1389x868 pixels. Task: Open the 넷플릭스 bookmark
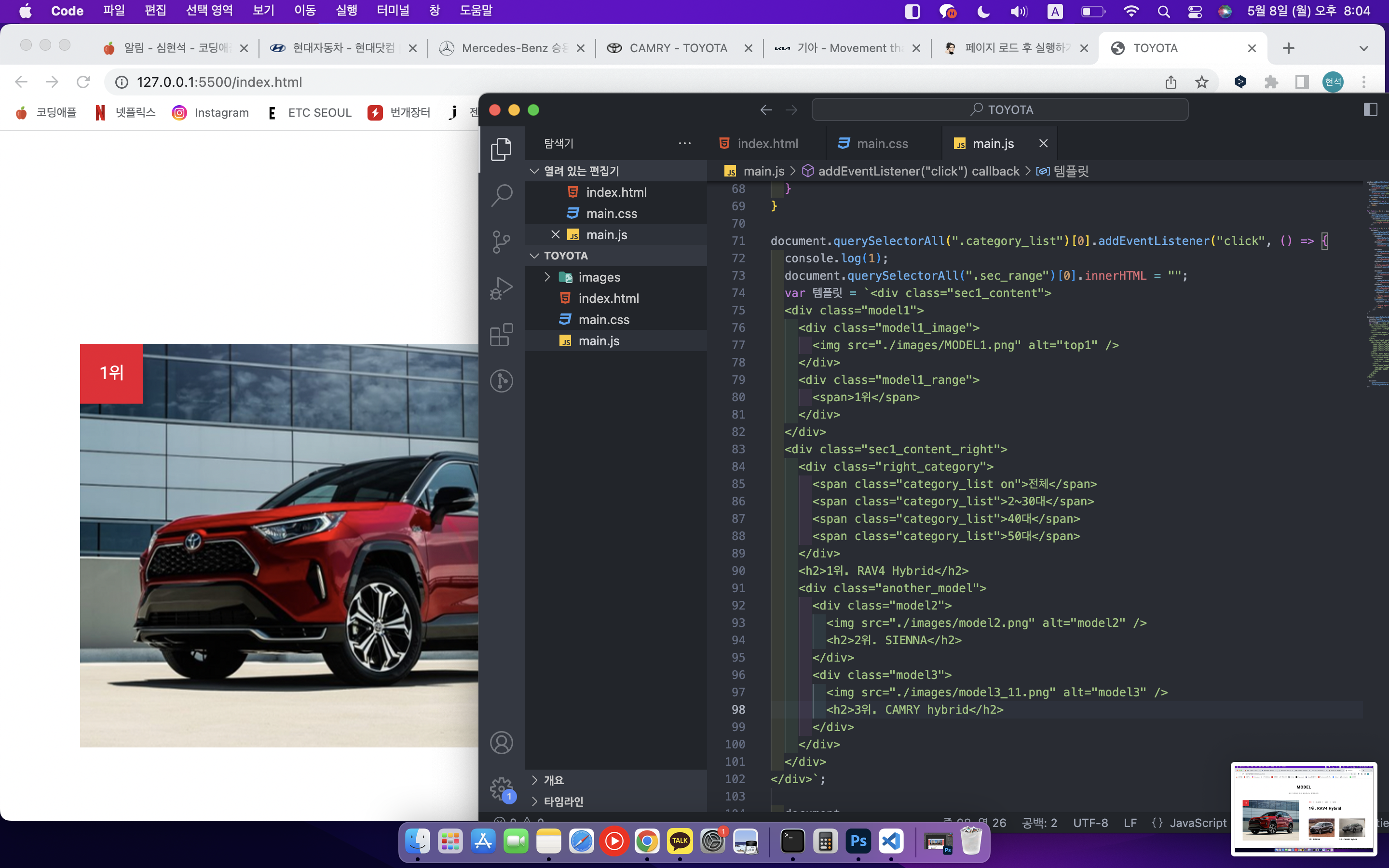[126, 112]
